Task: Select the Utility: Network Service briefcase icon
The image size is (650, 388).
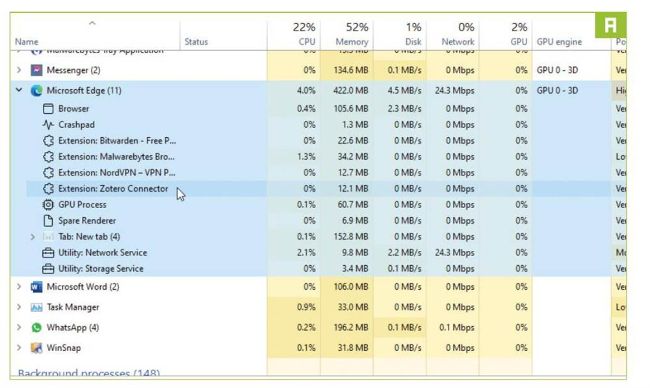Action: 48,253
